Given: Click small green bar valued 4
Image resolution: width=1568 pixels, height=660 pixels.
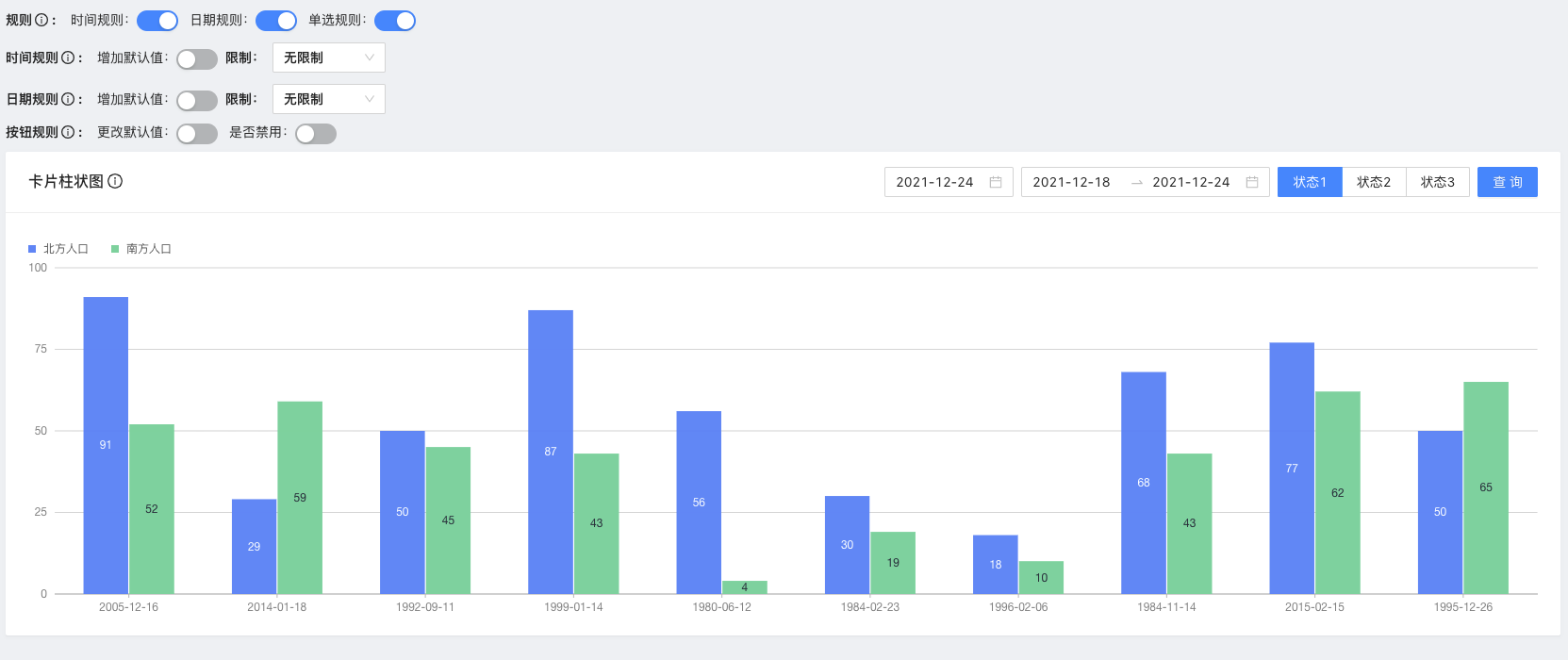Looking at the screenshot, I should tap(745, 587).
